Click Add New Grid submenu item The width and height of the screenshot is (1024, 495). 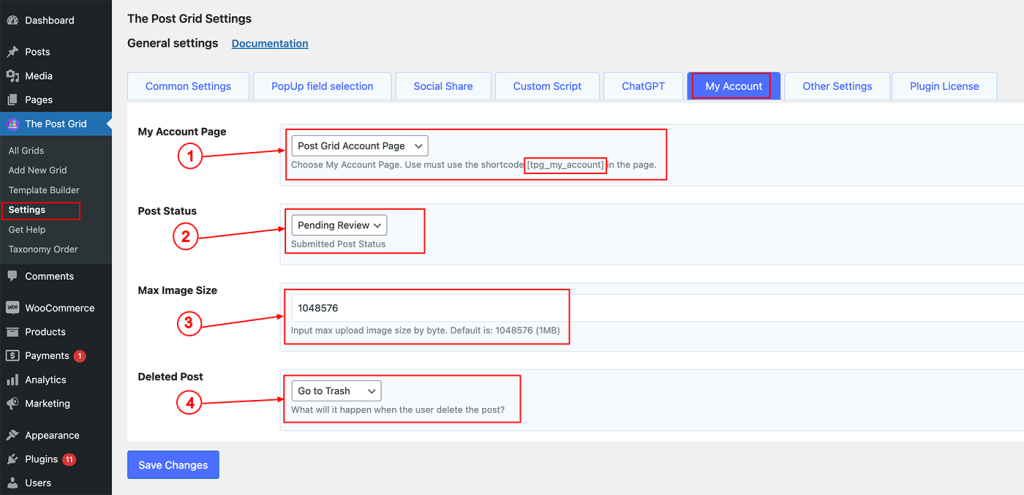[37, 170]
